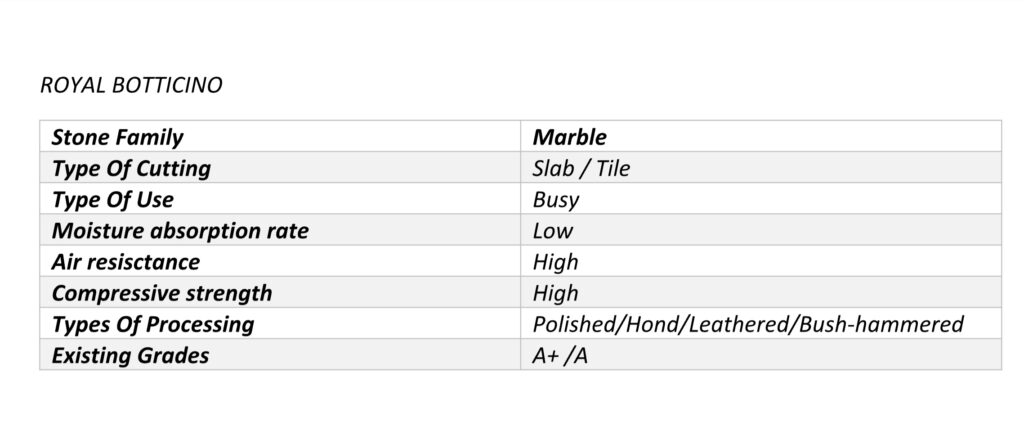Select the Type Of Use label
The width and height of the screenshot is (1024, 435).
pyautogui.click(x=112, y=200)
